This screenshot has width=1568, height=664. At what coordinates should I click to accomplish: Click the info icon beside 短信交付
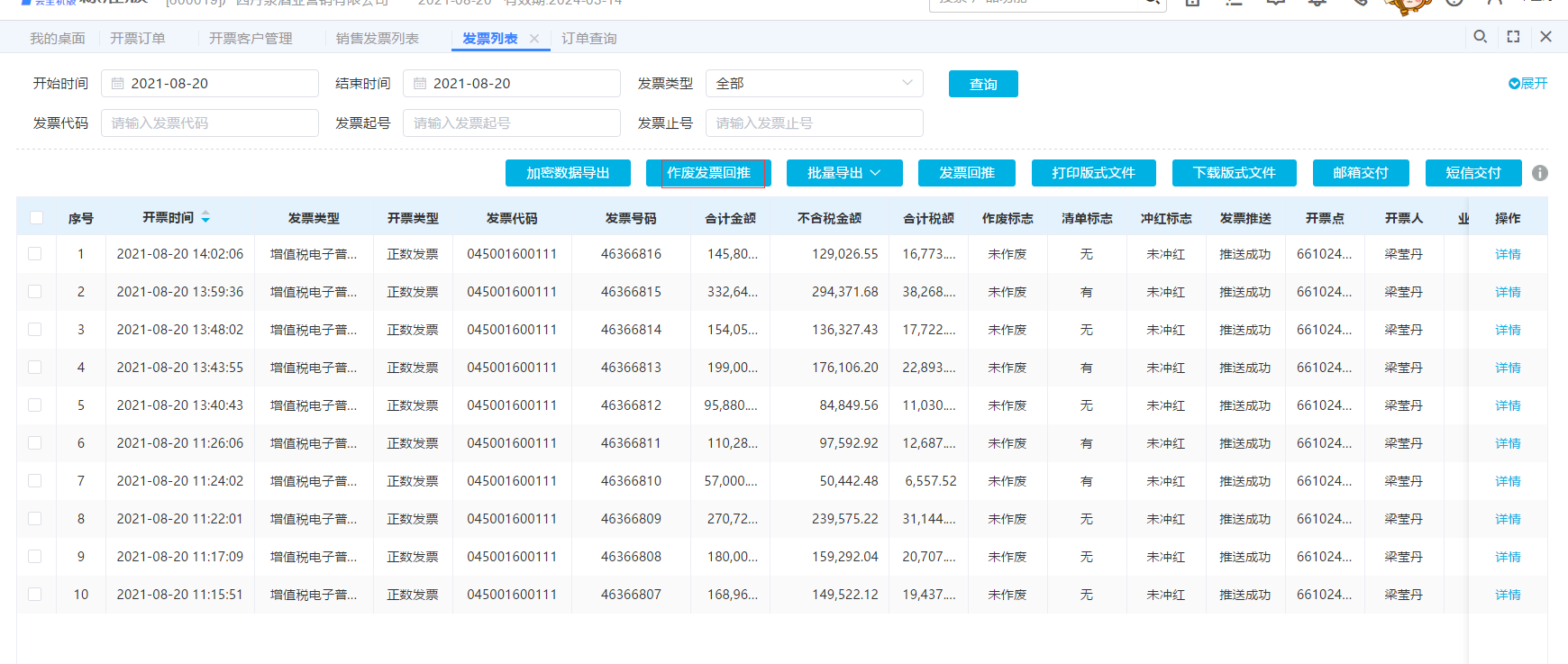click(1540, 173)
